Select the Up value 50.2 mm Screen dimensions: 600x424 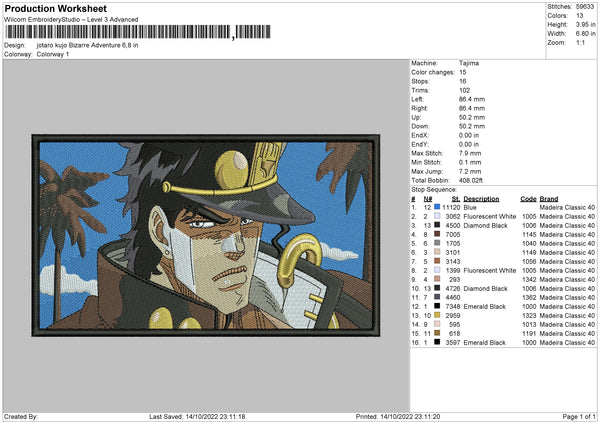click(x=472, y=117)
